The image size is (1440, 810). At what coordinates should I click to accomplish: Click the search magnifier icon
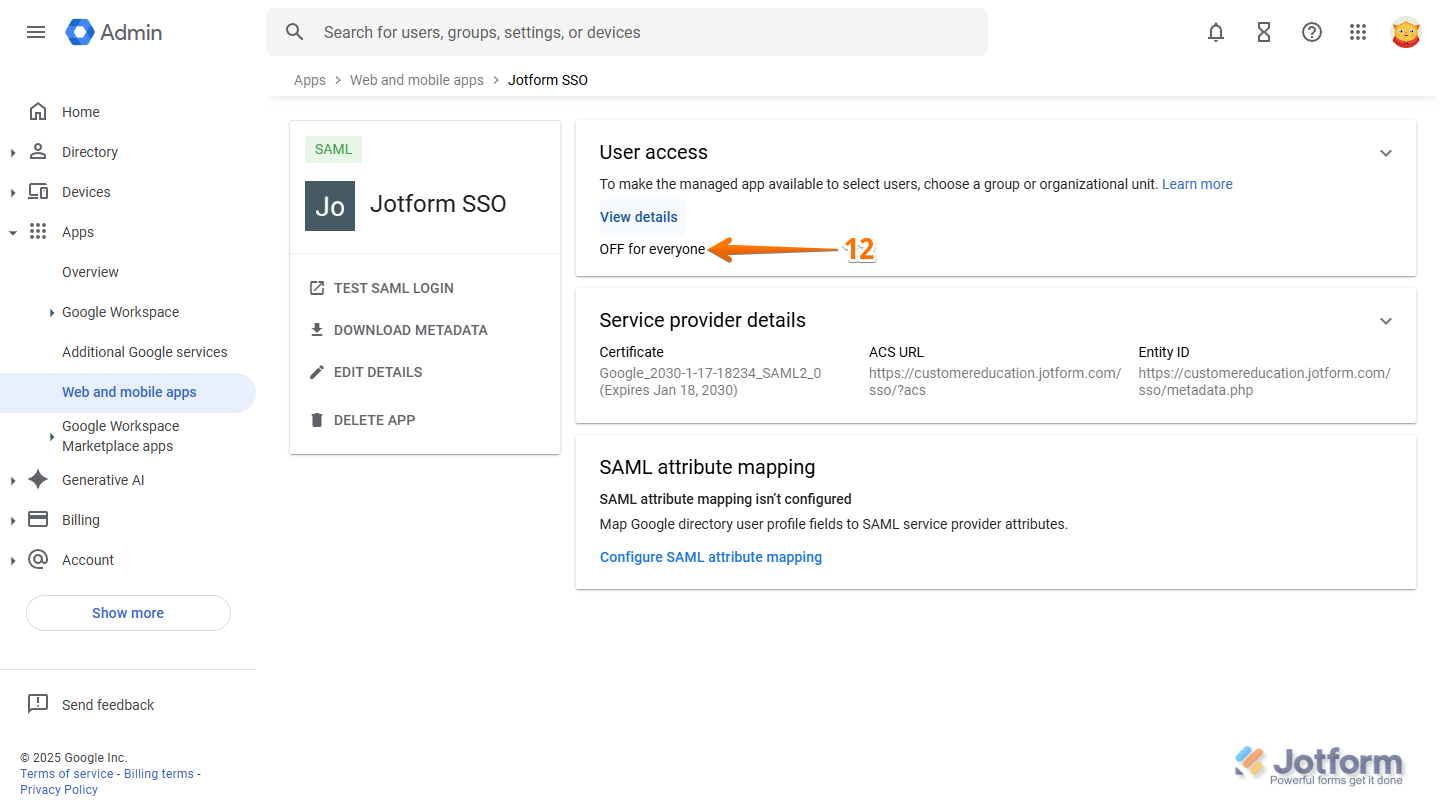294,32
